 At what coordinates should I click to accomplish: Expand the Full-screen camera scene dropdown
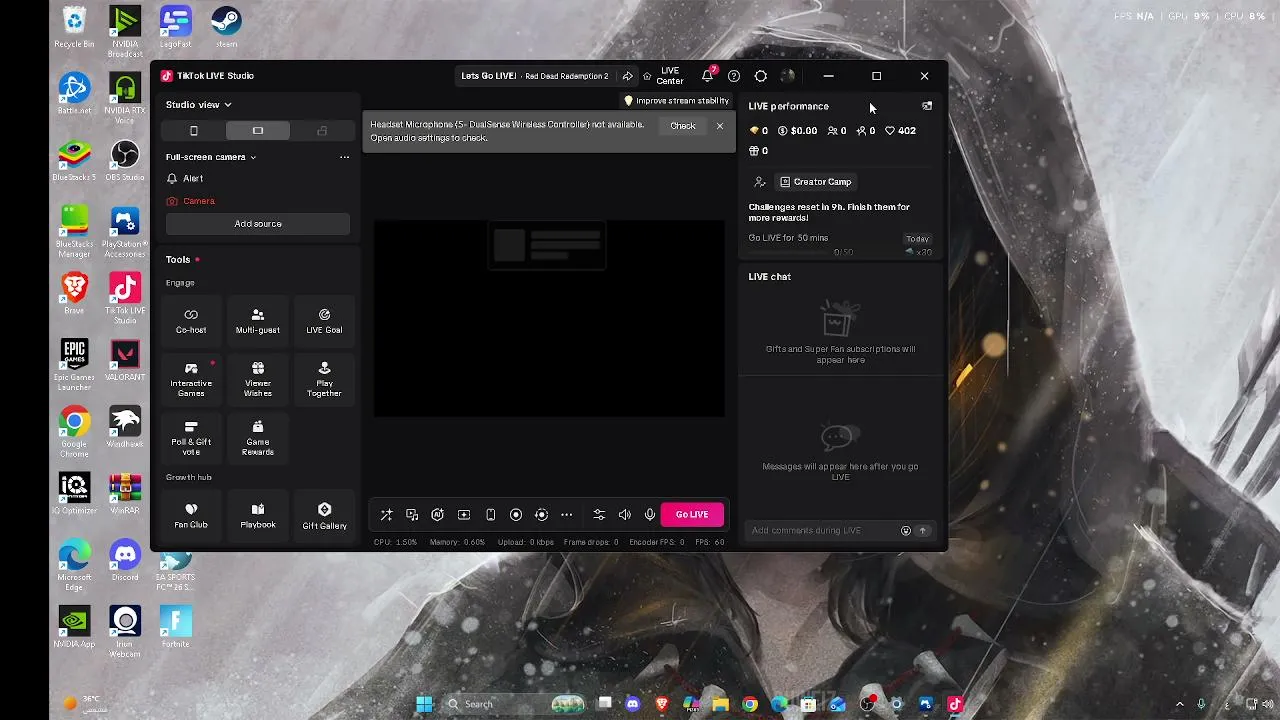211,157
